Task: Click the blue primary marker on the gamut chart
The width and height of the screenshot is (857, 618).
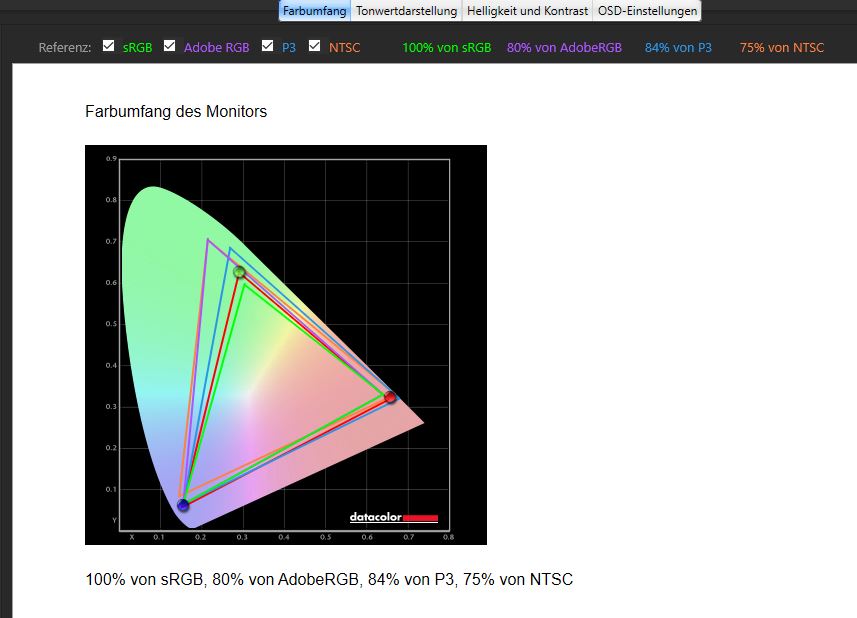Action: (183, 505)
